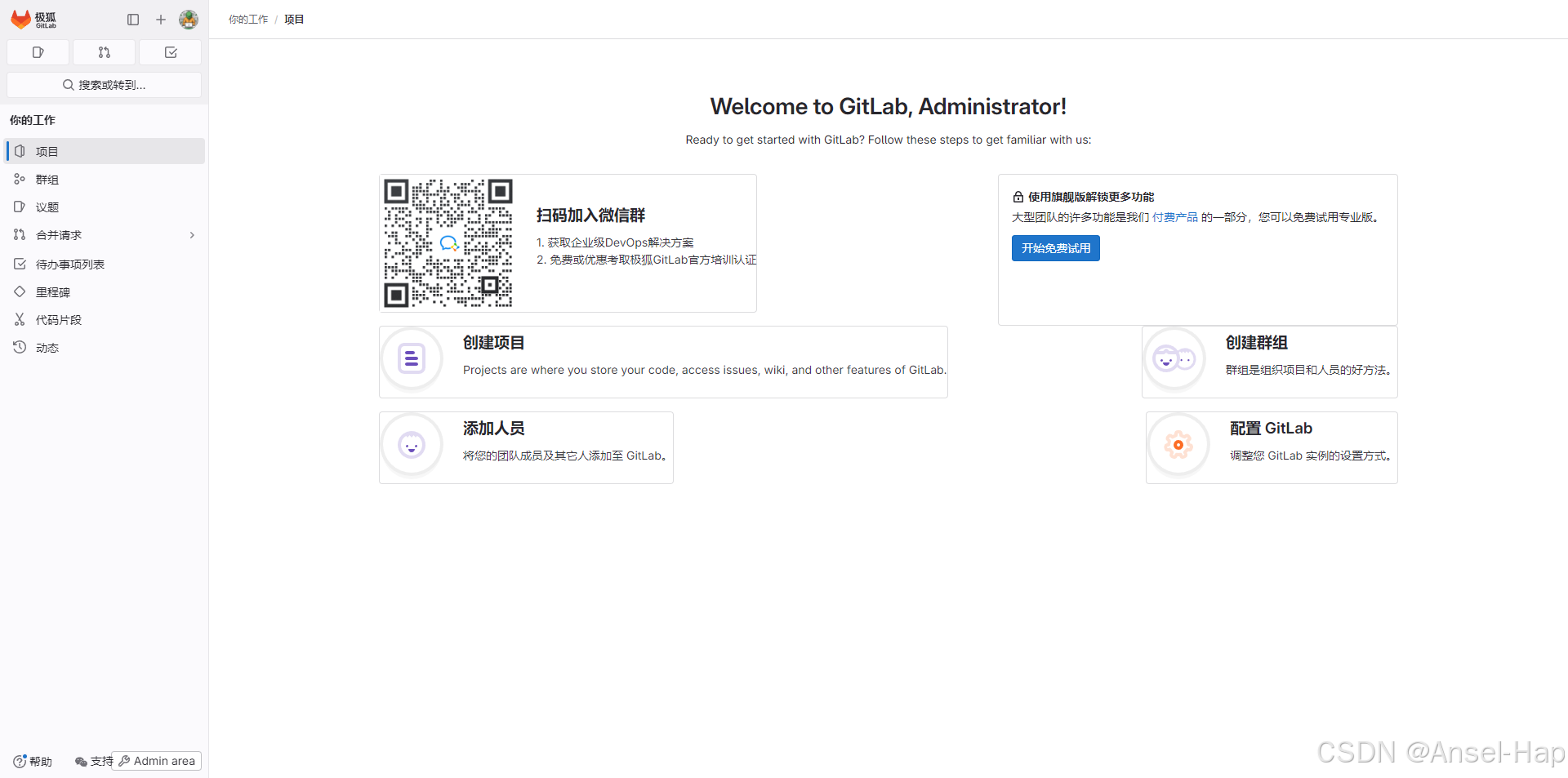Expand the 合并请求 submenu chevron
Image resolution: width=1568 pixels, height=778 pixels.
193,235
